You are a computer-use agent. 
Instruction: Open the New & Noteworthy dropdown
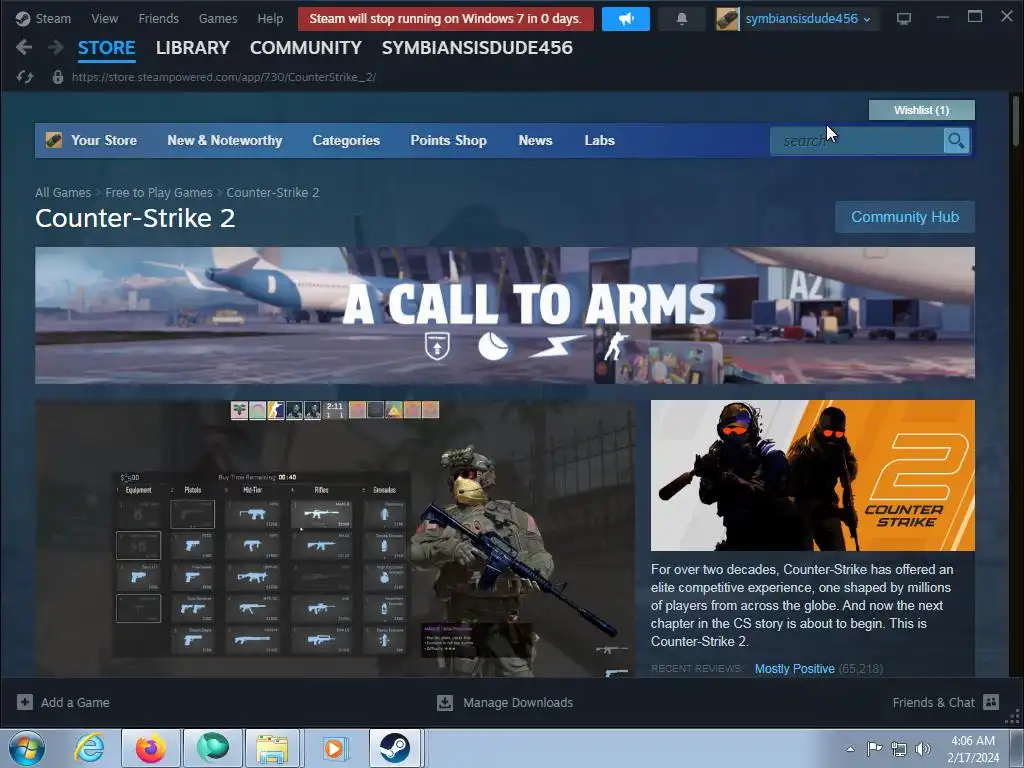(225, 140)
